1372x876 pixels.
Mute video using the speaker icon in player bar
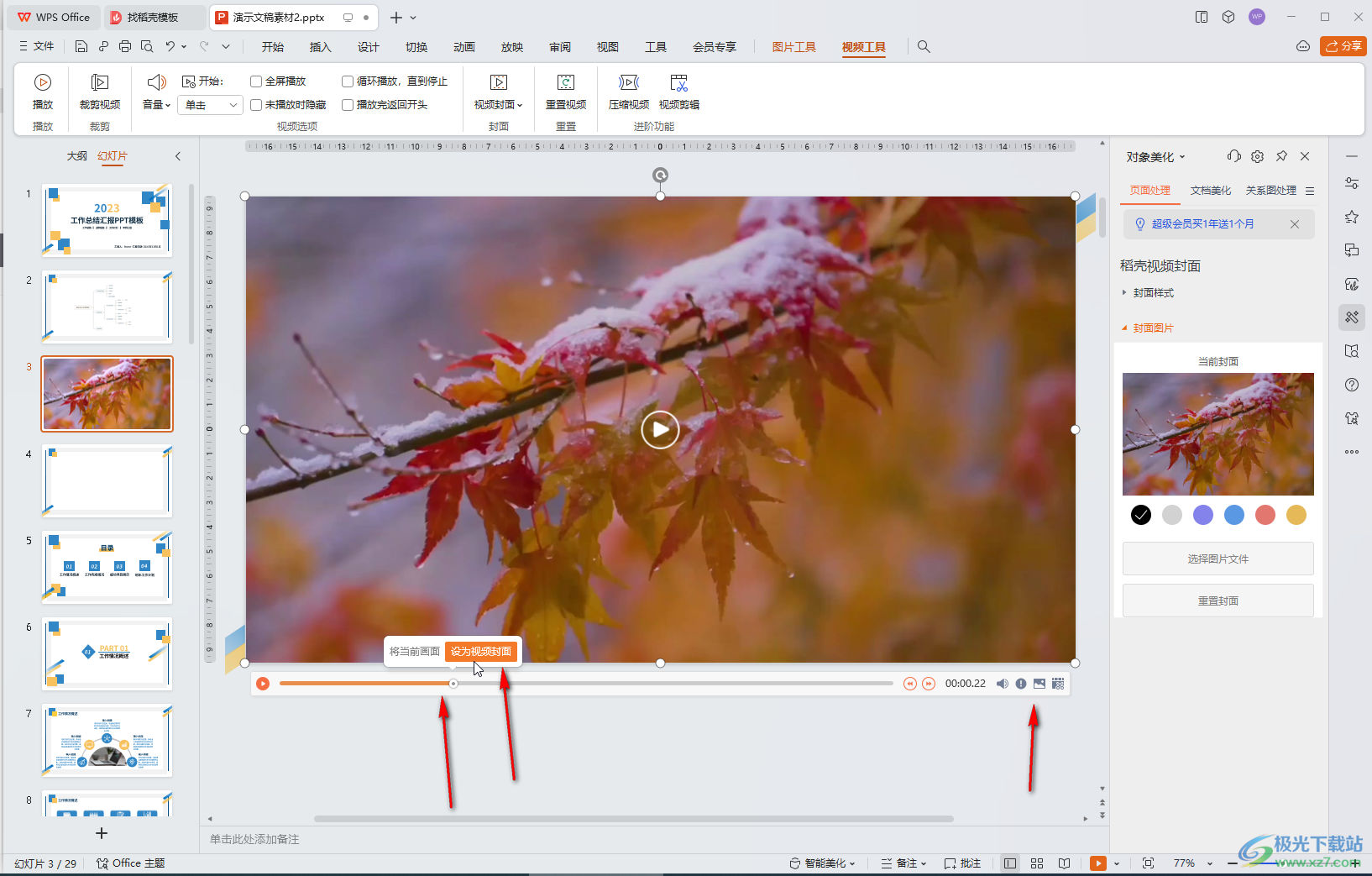pos(1002,684)
